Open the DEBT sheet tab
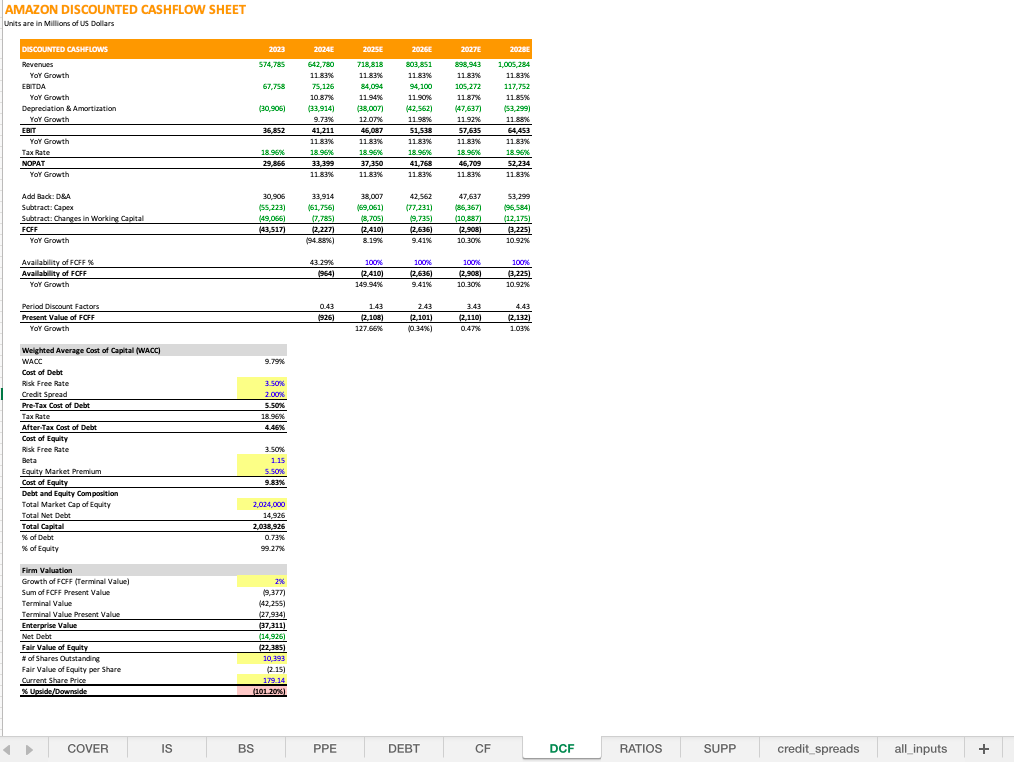The height and width of the screenshot is (762, 1014). pos(404,748)
